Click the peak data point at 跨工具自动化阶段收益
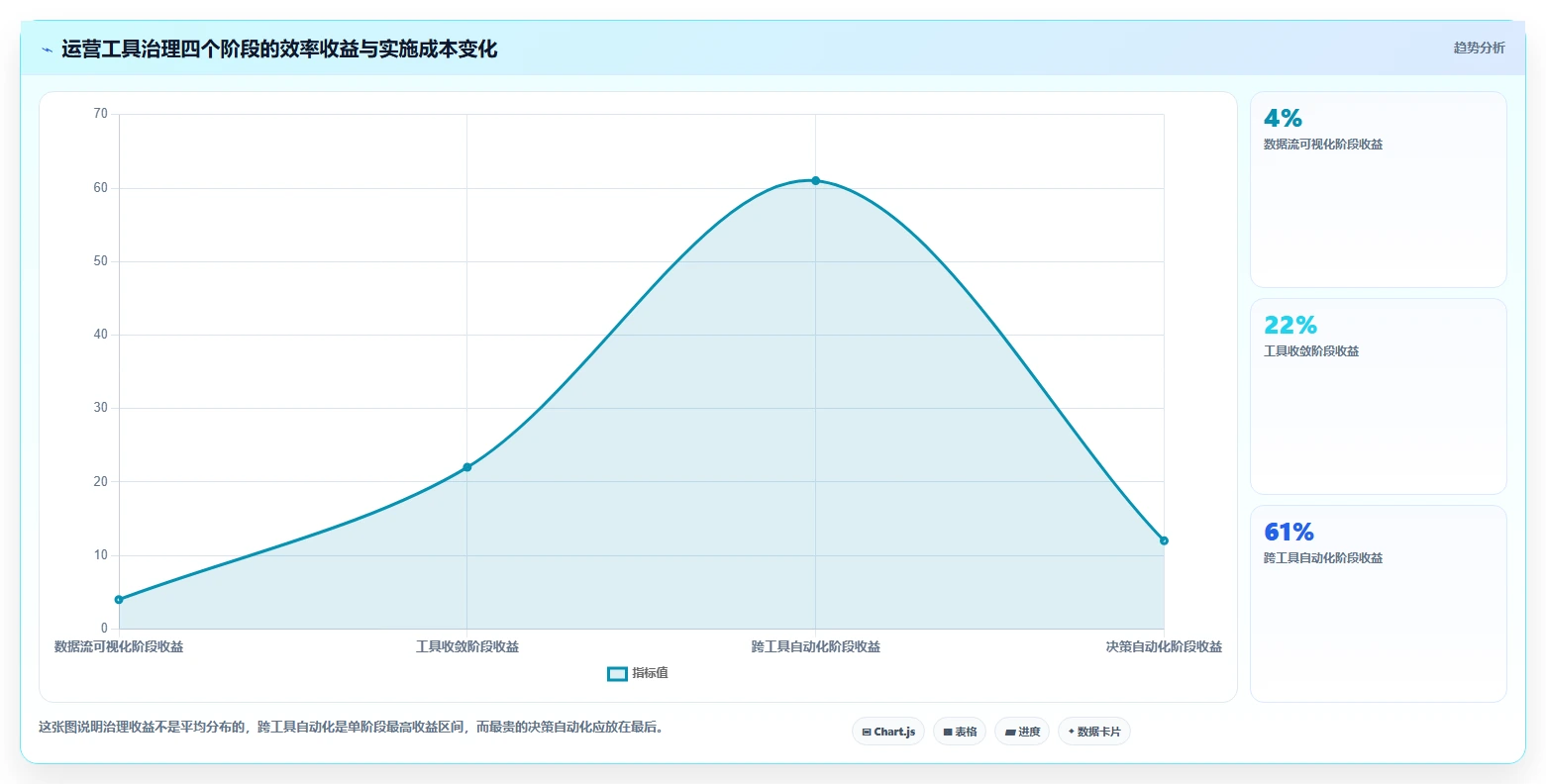Image resolution: width=1546 pixels, height=784 pixels. tap(816, 180)
